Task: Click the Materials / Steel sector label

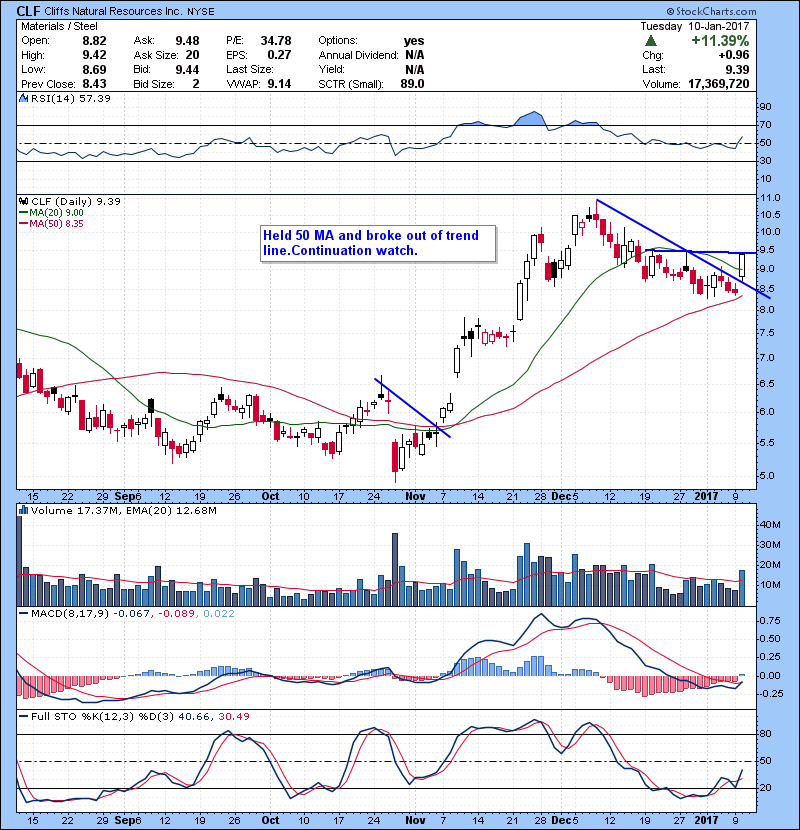Action: (59, 26)
